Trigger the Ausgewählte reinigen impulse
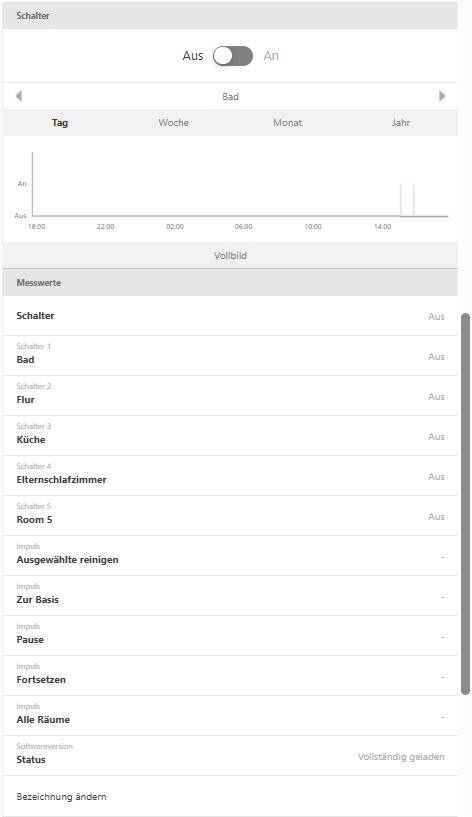 pos(230,555)
